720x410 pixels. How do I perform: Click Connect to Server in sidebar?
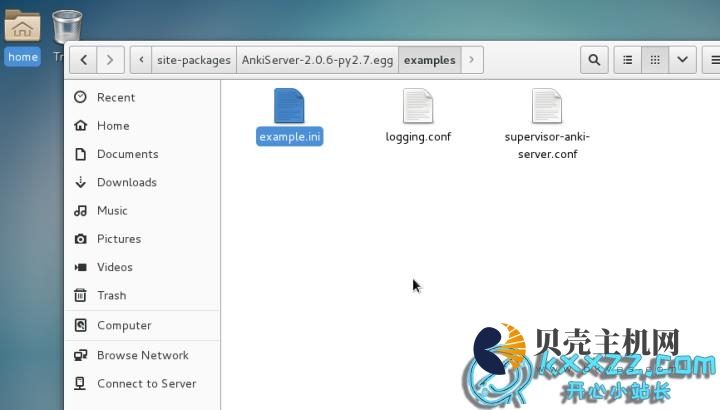click(x=146, y=384)
